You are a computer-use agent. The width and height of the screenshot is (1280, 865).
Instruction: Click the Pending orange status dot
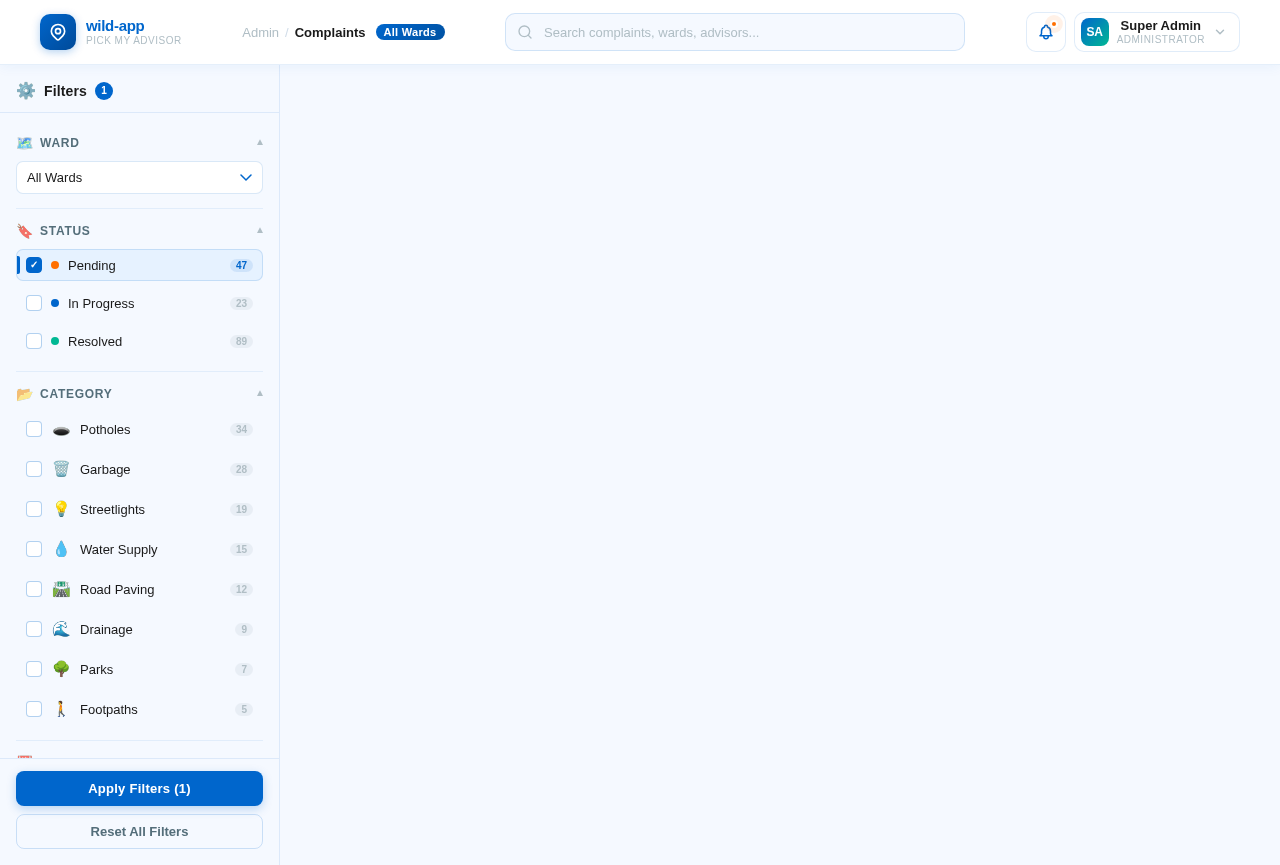(x=55, y=265)
